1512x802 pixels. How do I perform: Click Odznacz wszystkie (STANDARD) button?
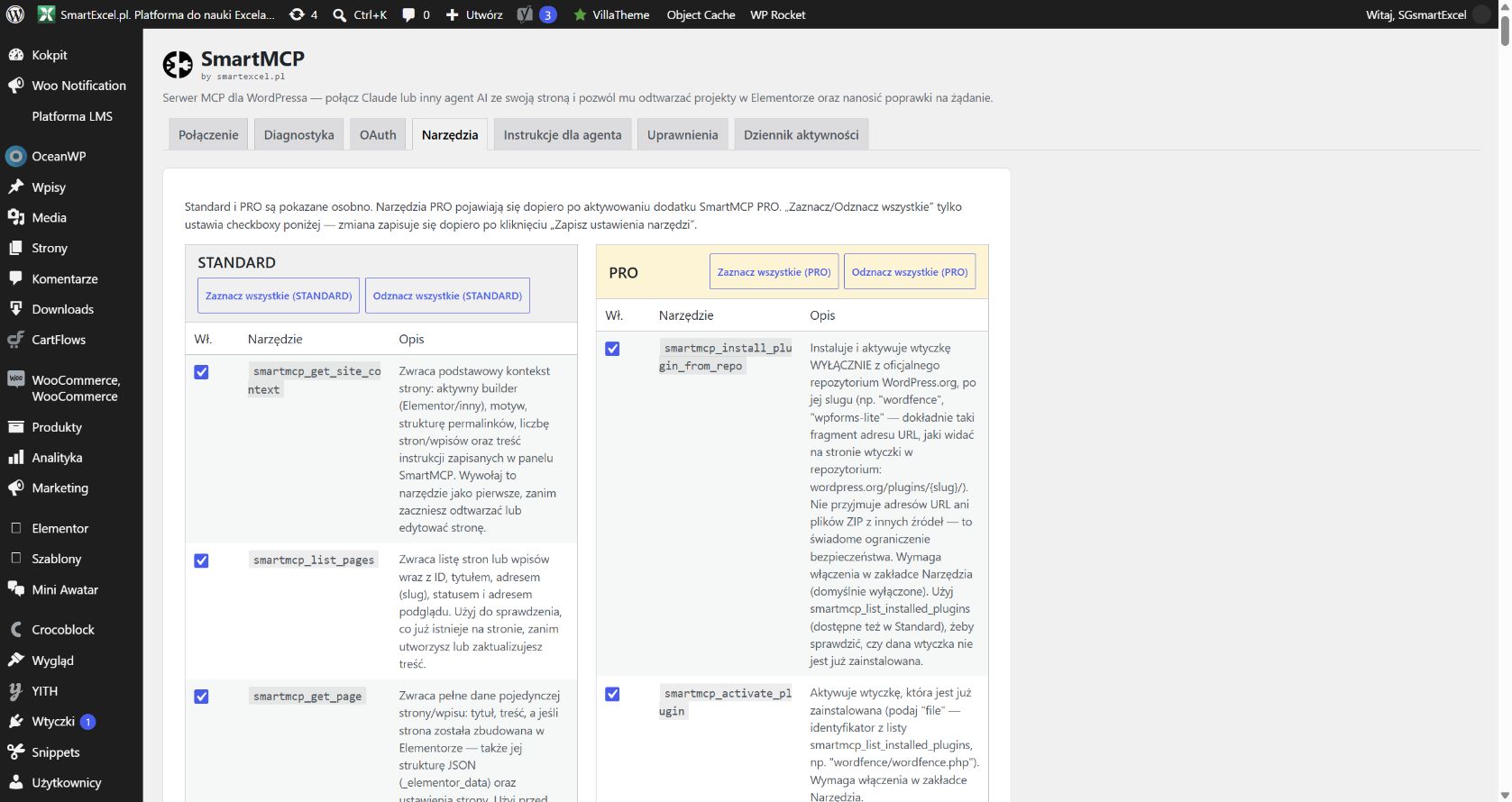[x=447, y=296]
